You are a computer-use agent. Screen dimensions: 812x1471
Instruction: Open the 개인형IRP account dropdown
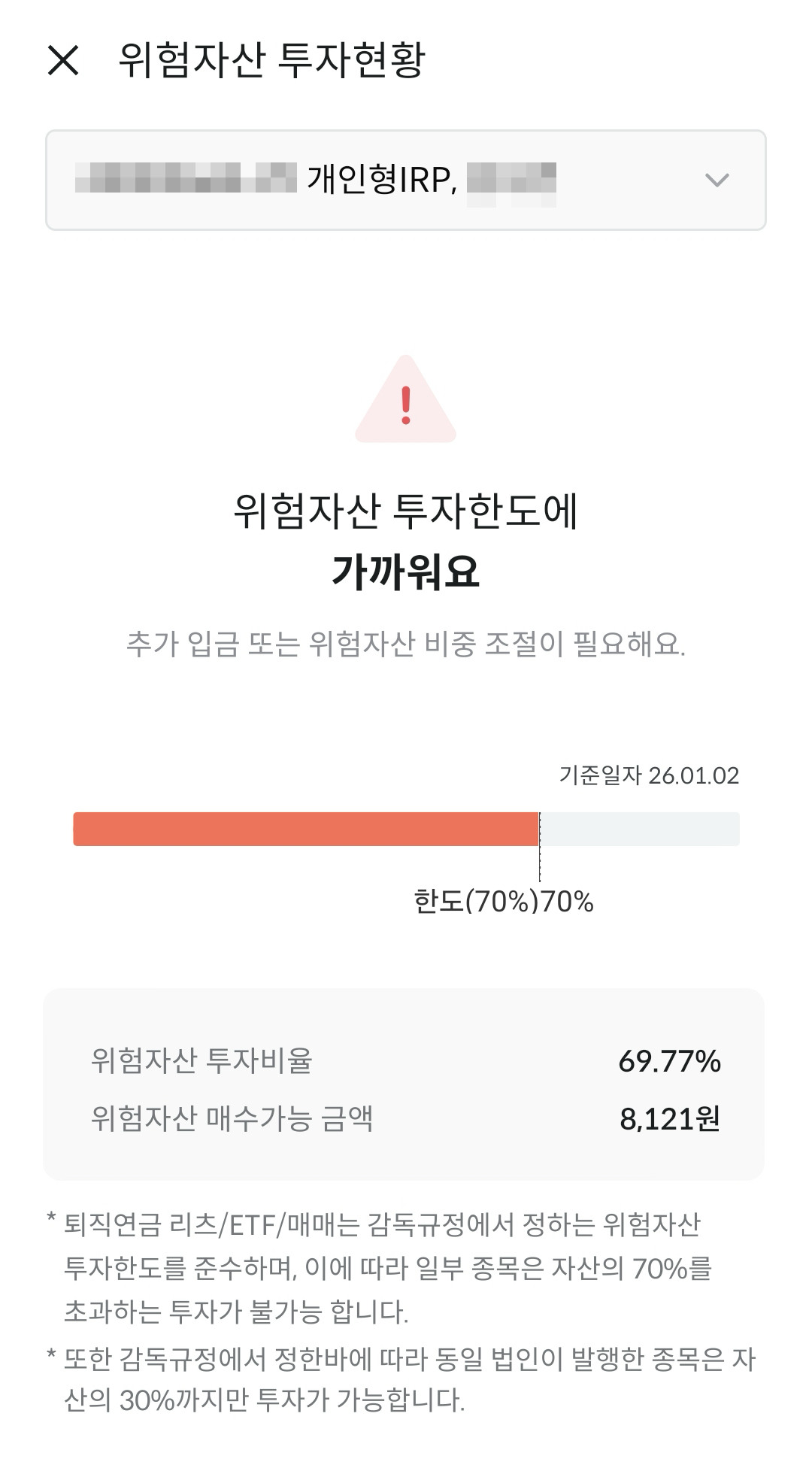[x=406, y=180]
